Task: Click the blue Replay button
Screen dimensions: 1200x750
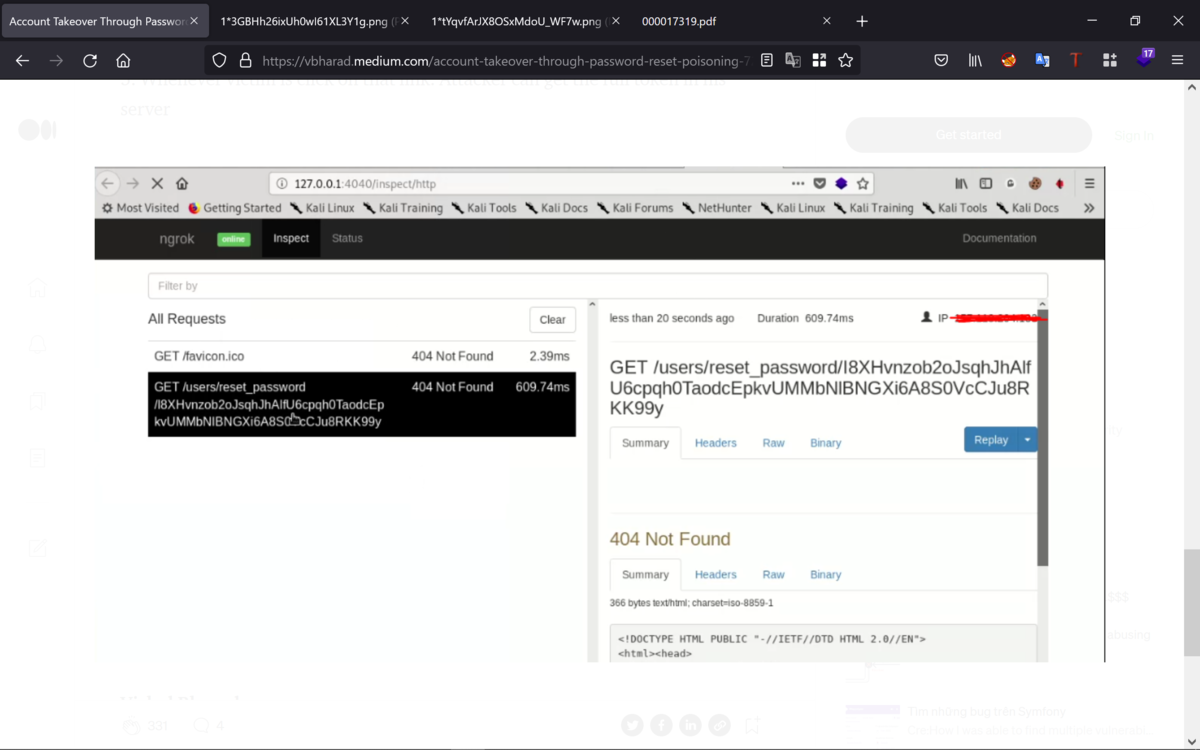Action: (990, 440)
